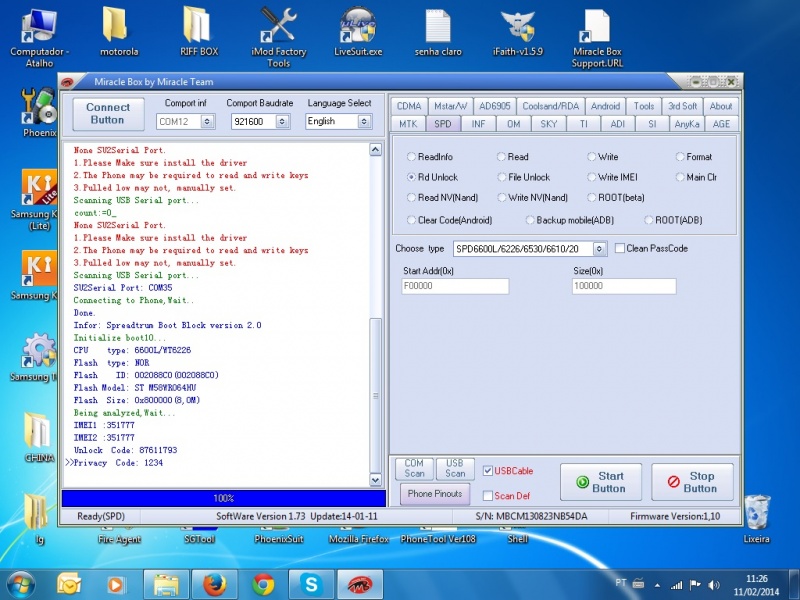Click the volume speaker tray icon
Image resolution: width=800 pixels, height=600 pixels.
[714, 585]
